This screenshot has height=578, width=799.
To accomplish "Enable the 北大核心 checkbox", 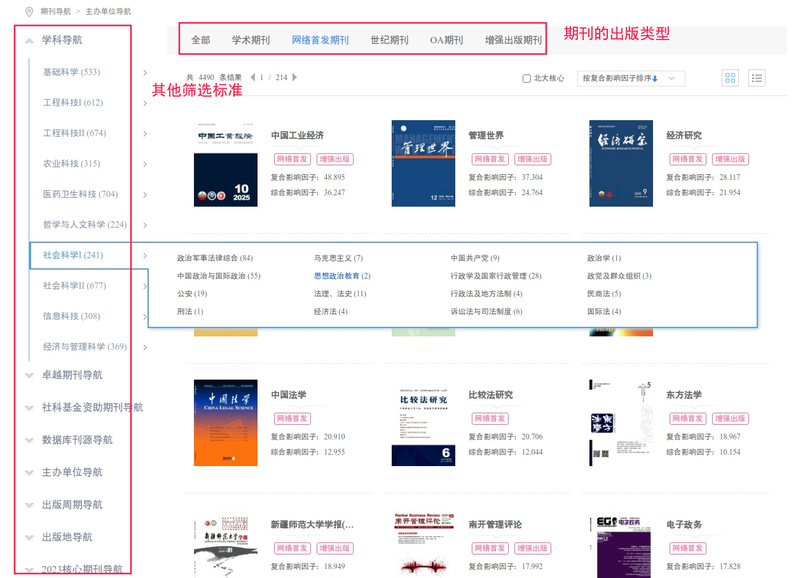I will 527,78.
